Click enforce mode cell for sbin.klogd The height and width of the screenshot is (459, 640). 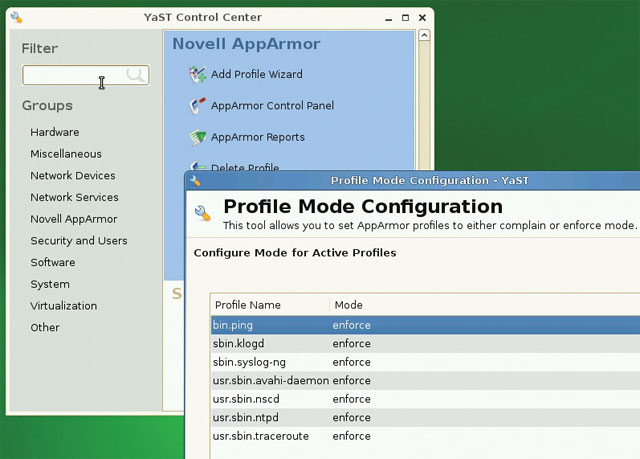tap(351, 344)
